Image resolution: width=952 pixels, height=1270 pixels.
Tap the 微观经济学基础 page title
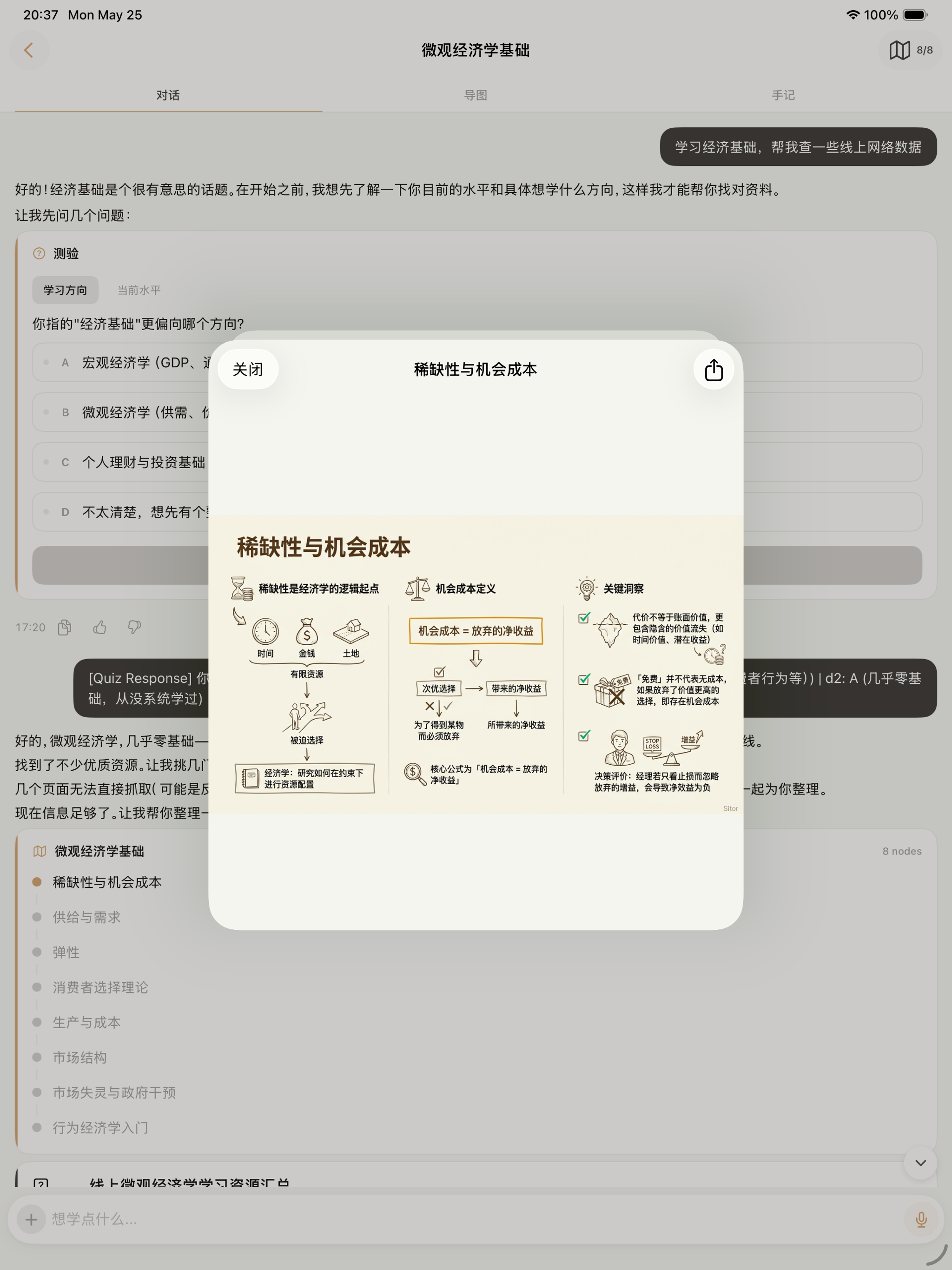click(x=476, y=50)
